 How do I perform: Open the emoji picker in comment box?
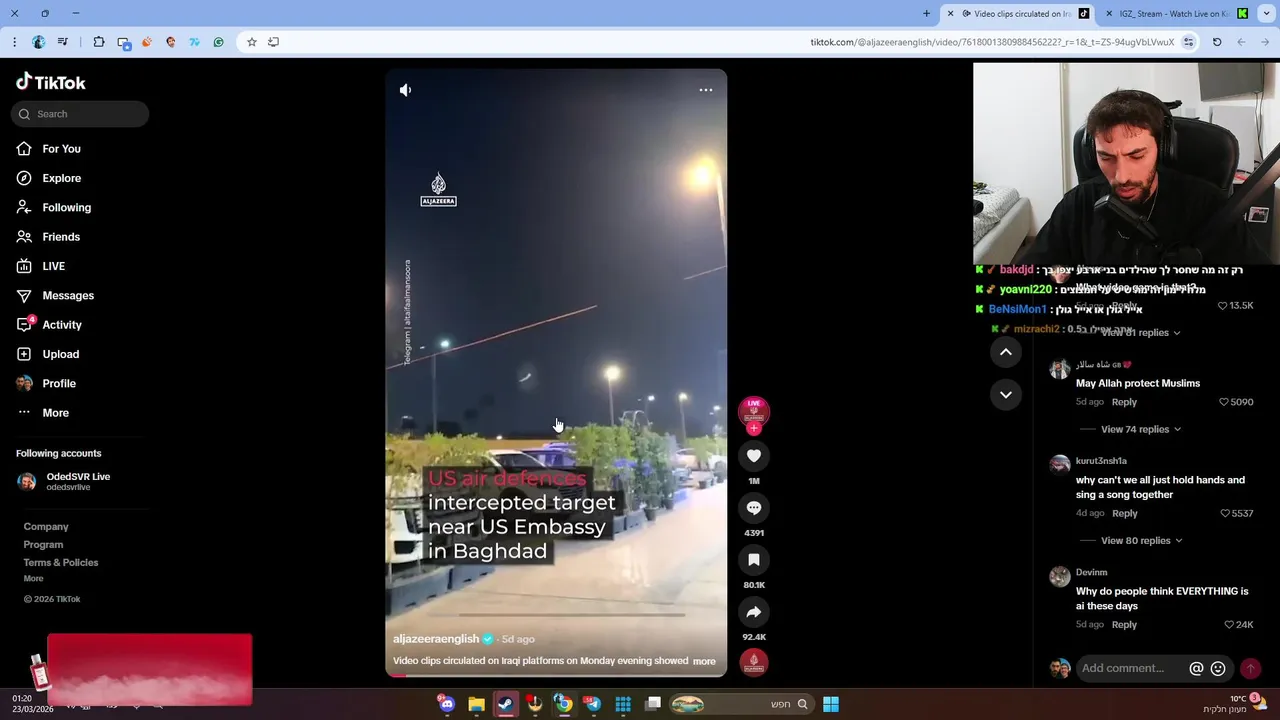point(1218,669)
